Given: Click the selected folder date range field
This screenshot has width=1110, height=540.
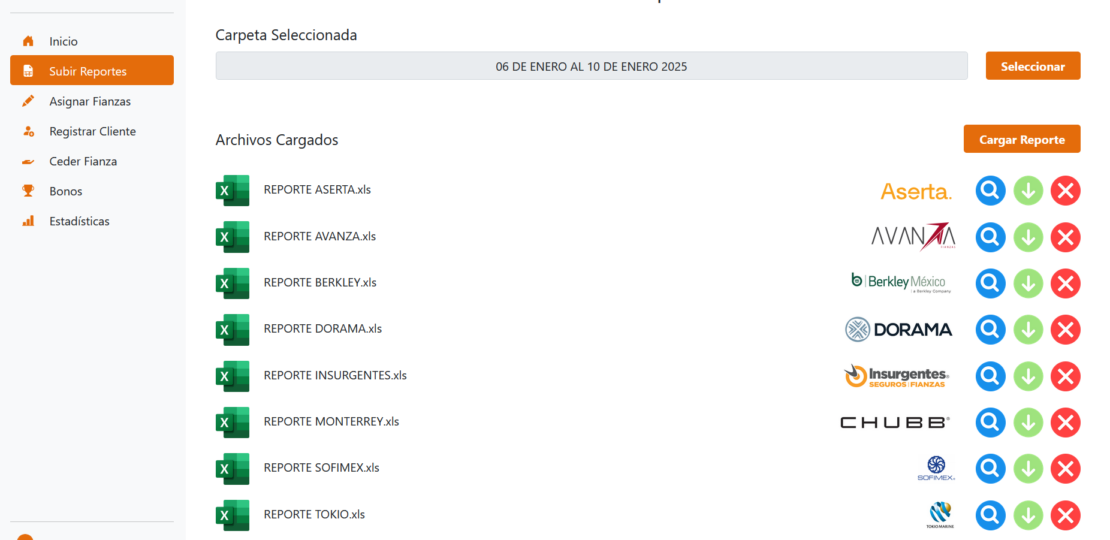Looking at the screenshot, I should click(591, 66).
